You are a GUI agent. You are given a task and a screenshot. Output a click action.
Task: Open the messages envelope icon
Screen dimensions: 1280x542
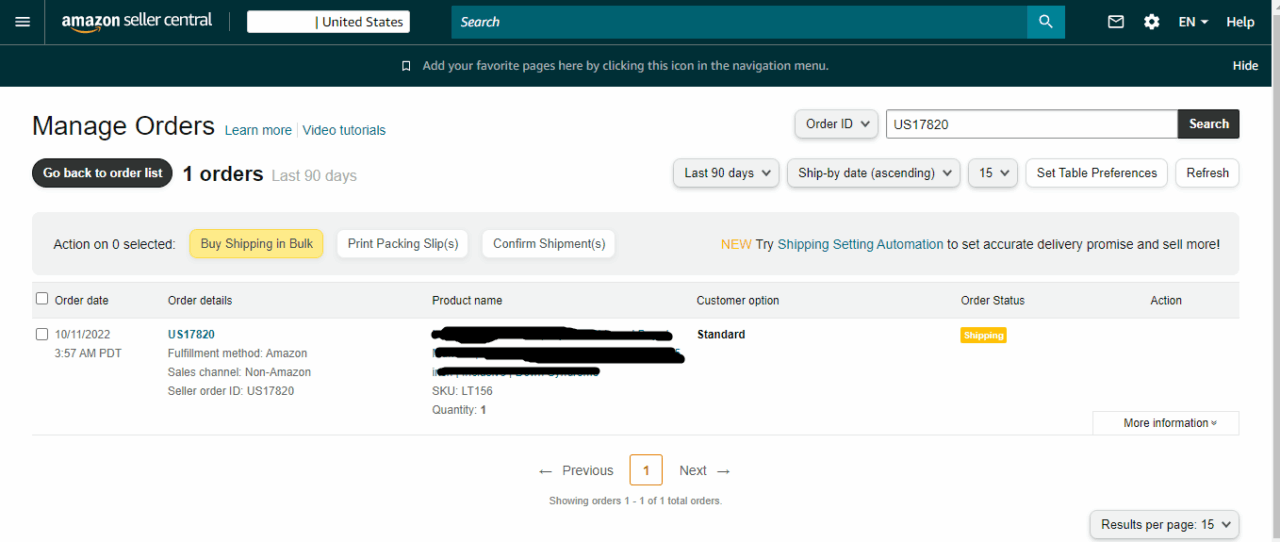(1116, 22)
